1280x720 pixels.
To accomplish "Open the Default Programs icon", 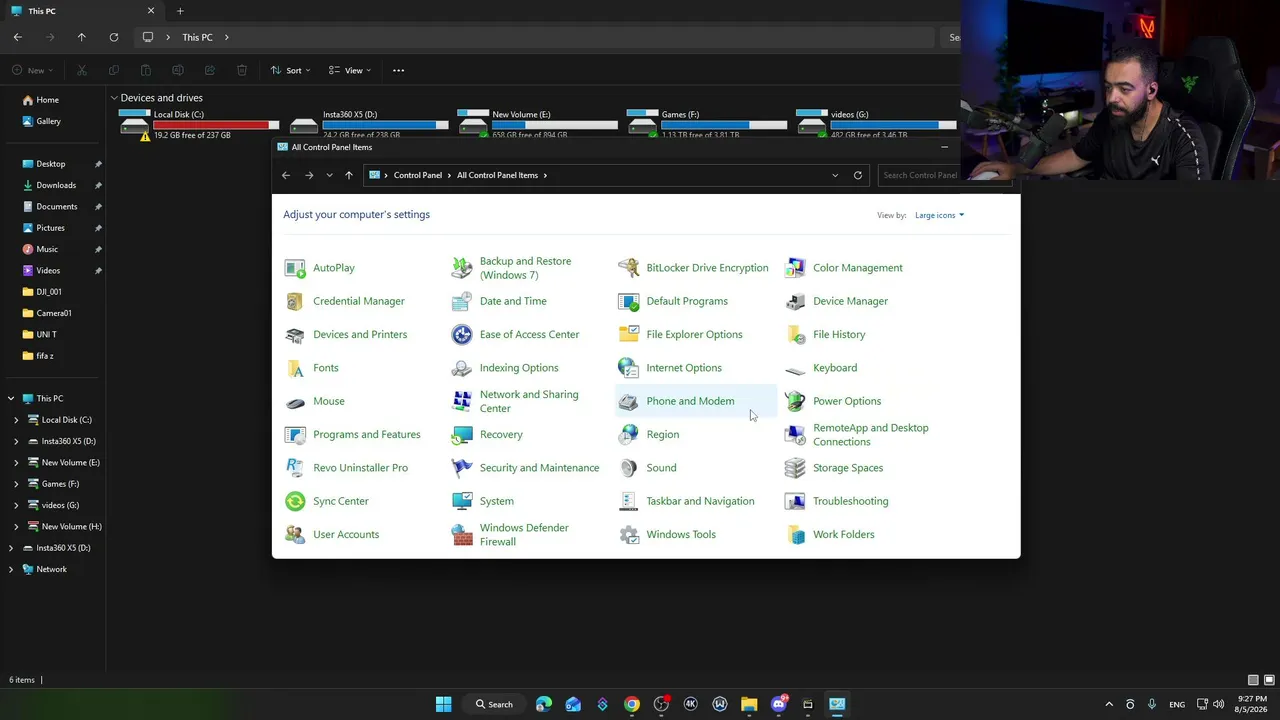I will [x=629, y=301].
